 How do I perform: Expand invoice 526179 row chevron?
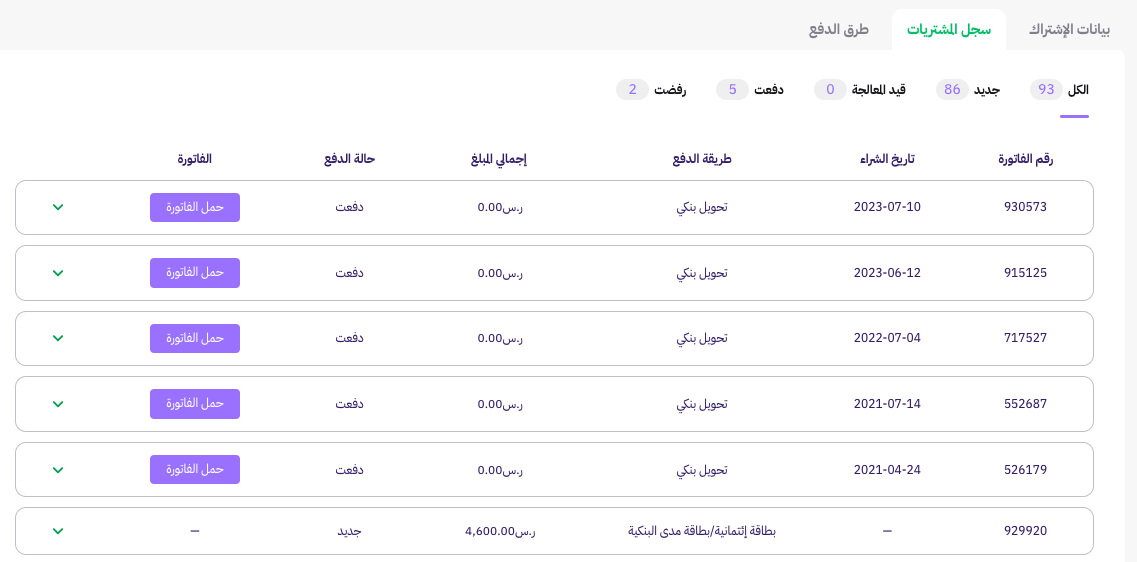click(x=59, y=470)
